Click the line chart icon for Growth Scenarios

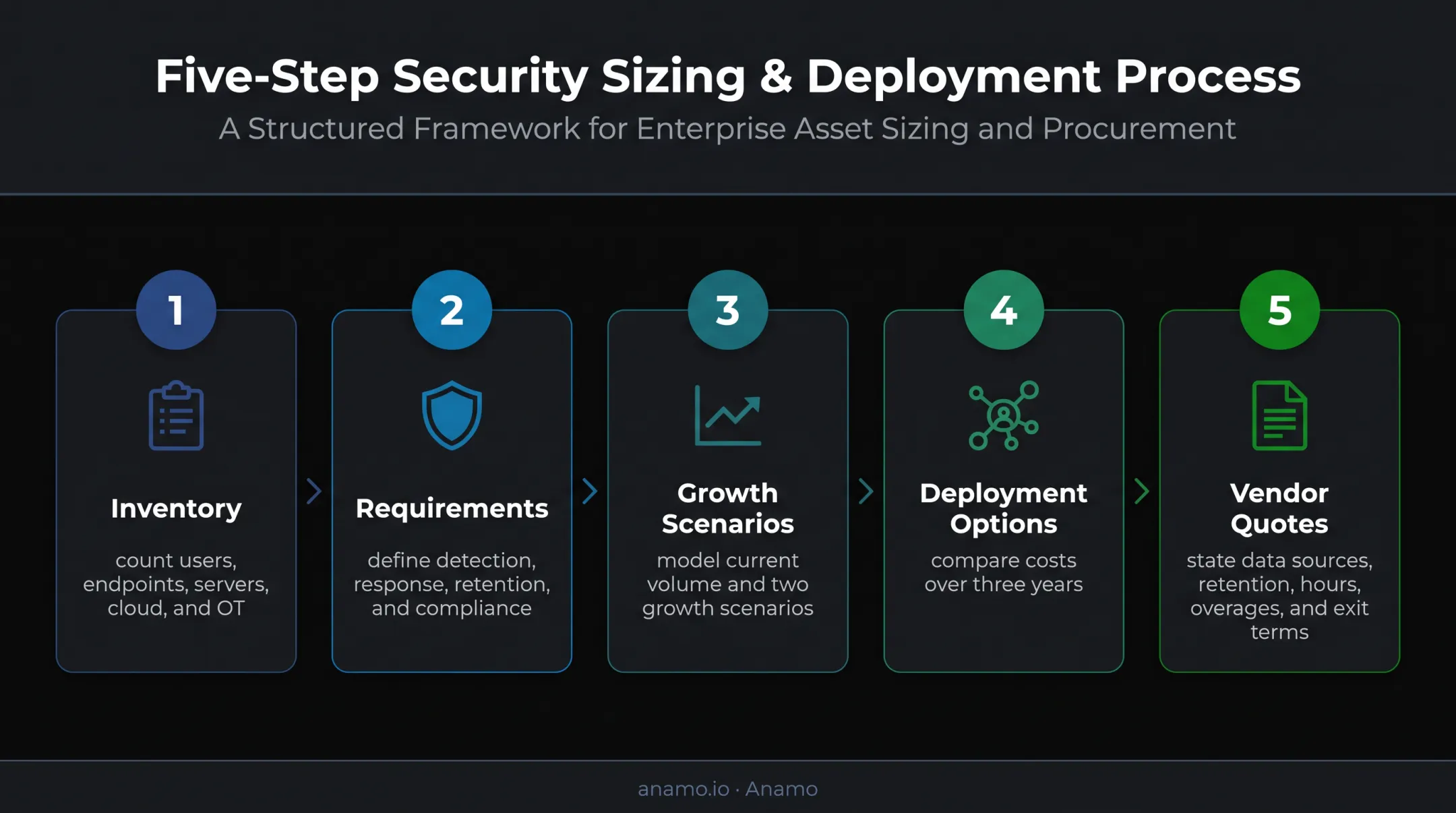(x=728, y=415)
